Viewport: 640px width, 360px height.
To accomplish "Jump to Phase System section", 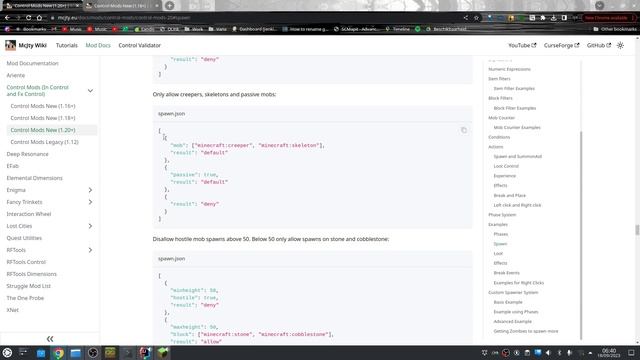I will tap(502, 215).
